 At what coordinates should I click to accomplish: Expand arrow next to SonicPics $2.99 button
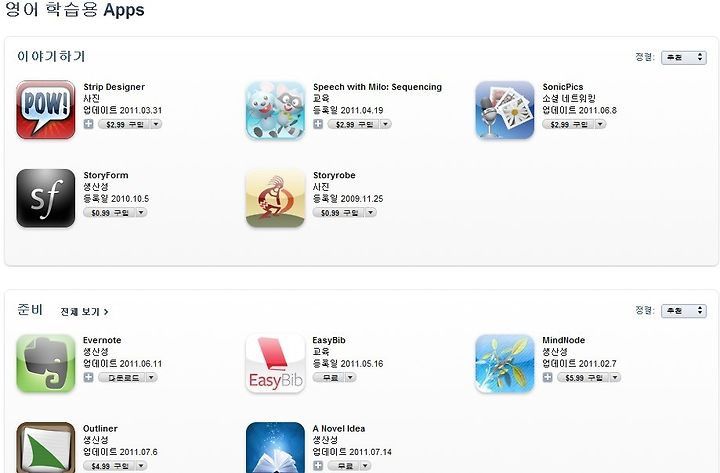(x=600, y=124)
